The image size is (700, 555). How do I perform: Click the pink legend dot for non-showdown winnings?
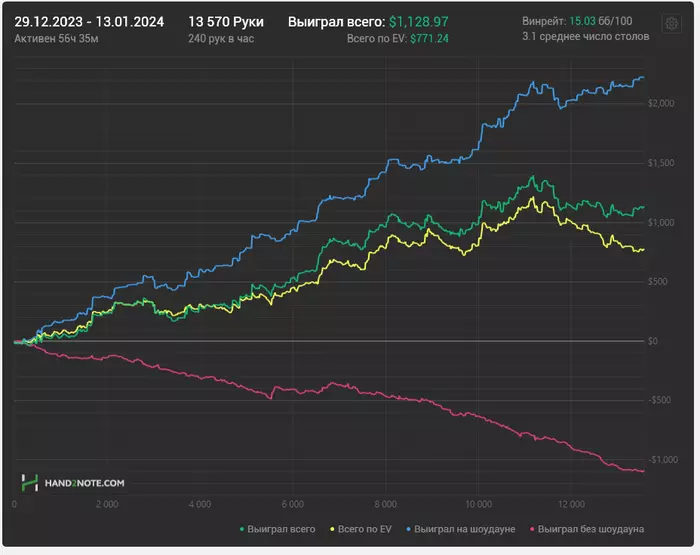532,530
